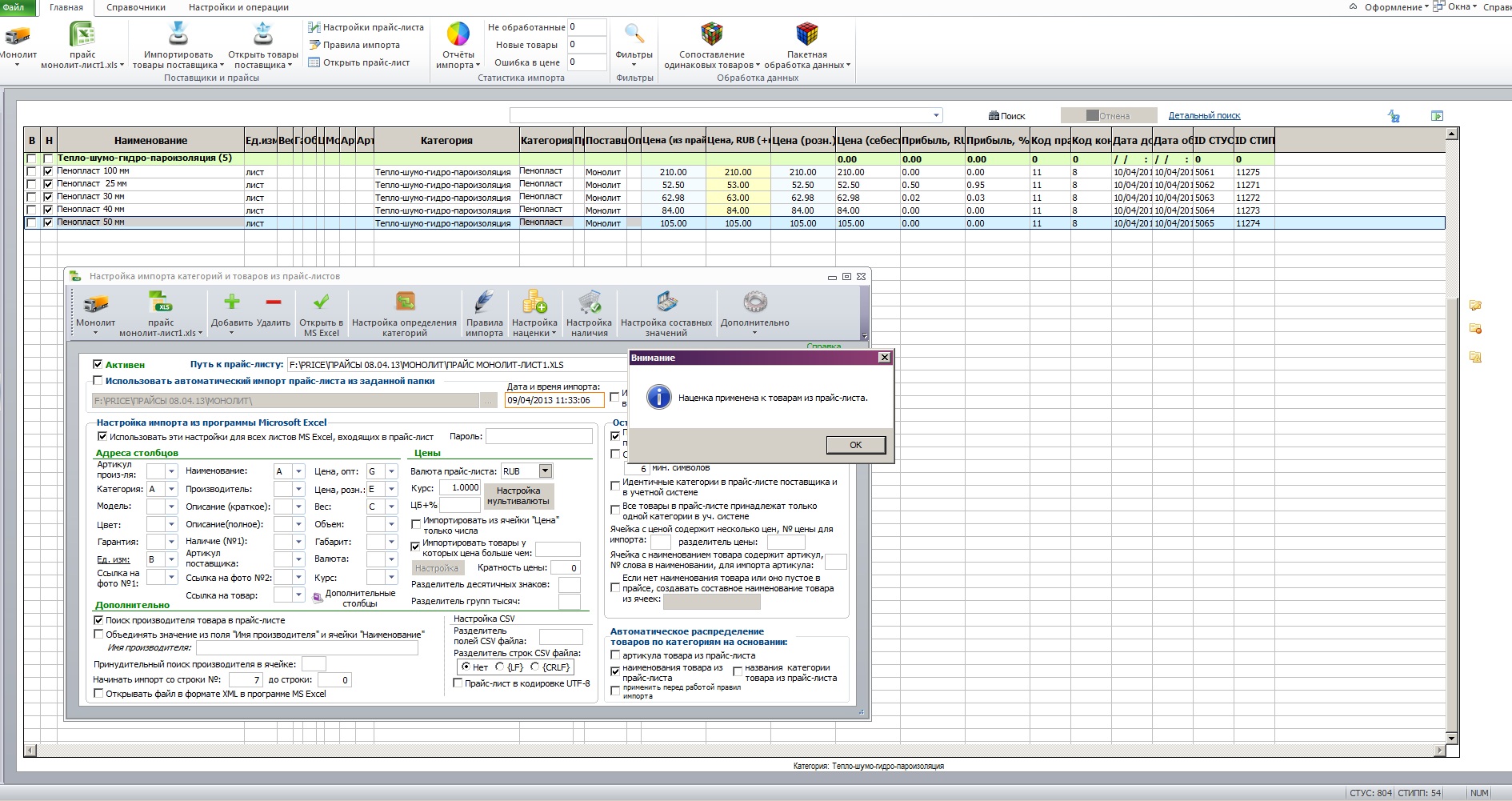Switch to the Главная ribbon tab

point(66,7)
